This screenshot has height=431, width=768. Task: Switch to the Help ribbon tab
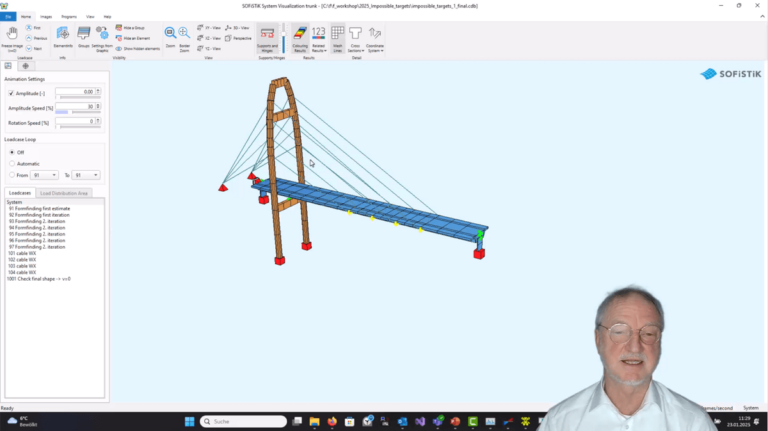pos(107,17)
